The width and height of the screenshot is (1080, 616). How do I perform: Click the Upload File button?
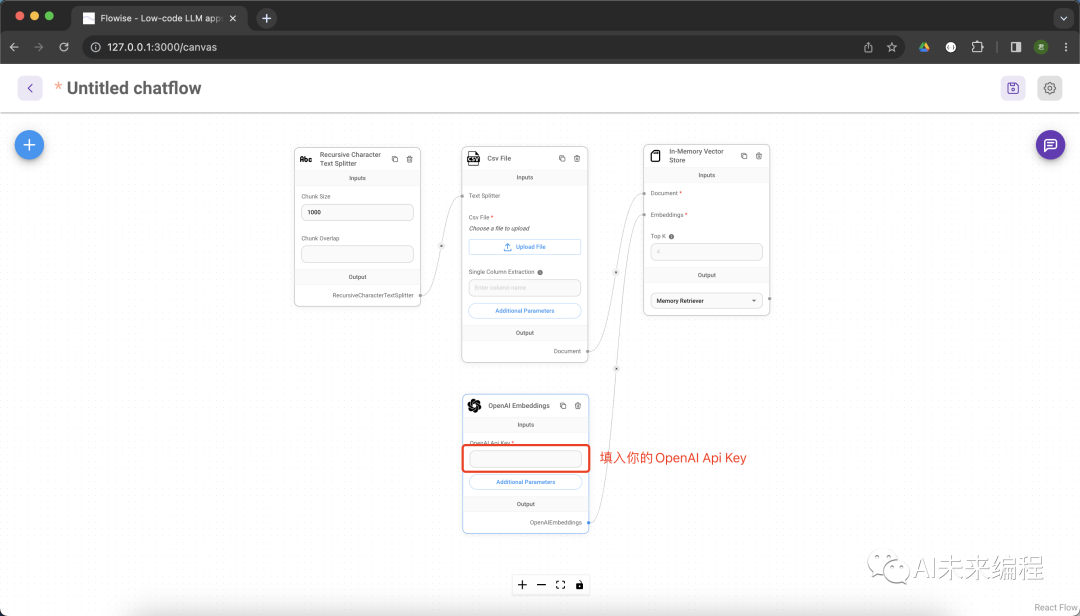click(525, 247)
